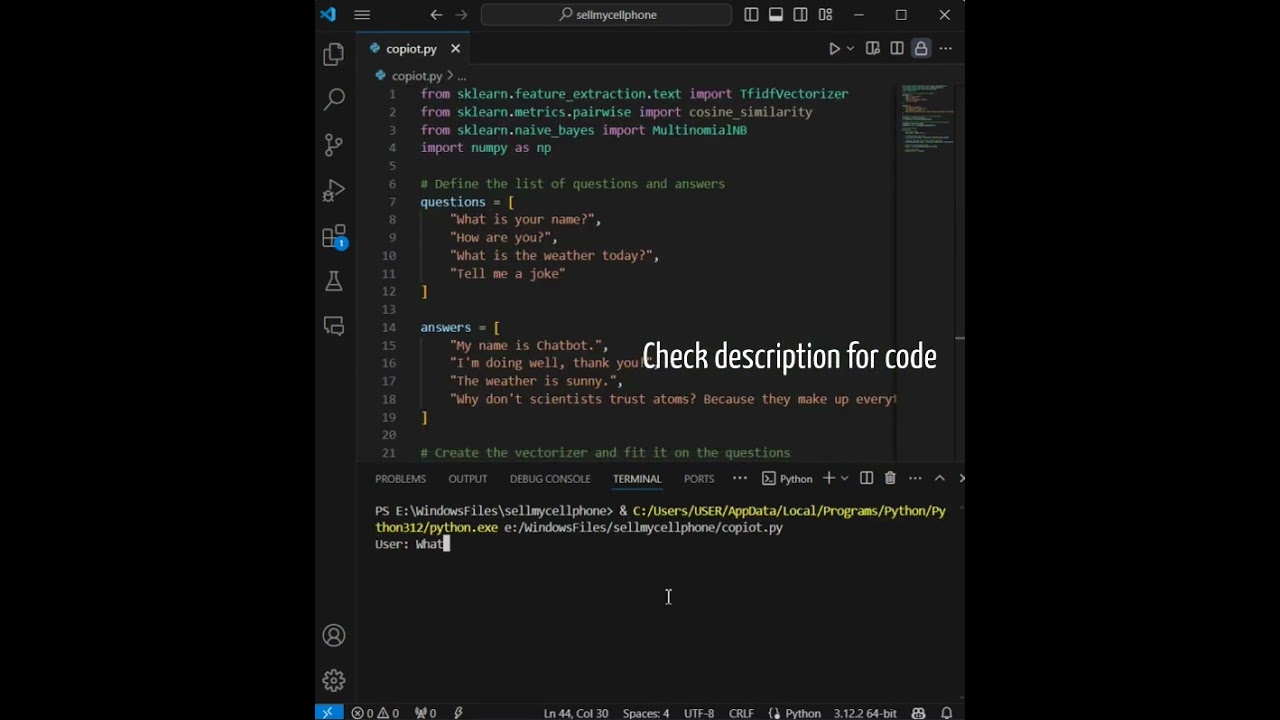This screenshot has height=720, width=1280.
Task: Click the '"Tell me a joke"' string
Action: [508, 274]
